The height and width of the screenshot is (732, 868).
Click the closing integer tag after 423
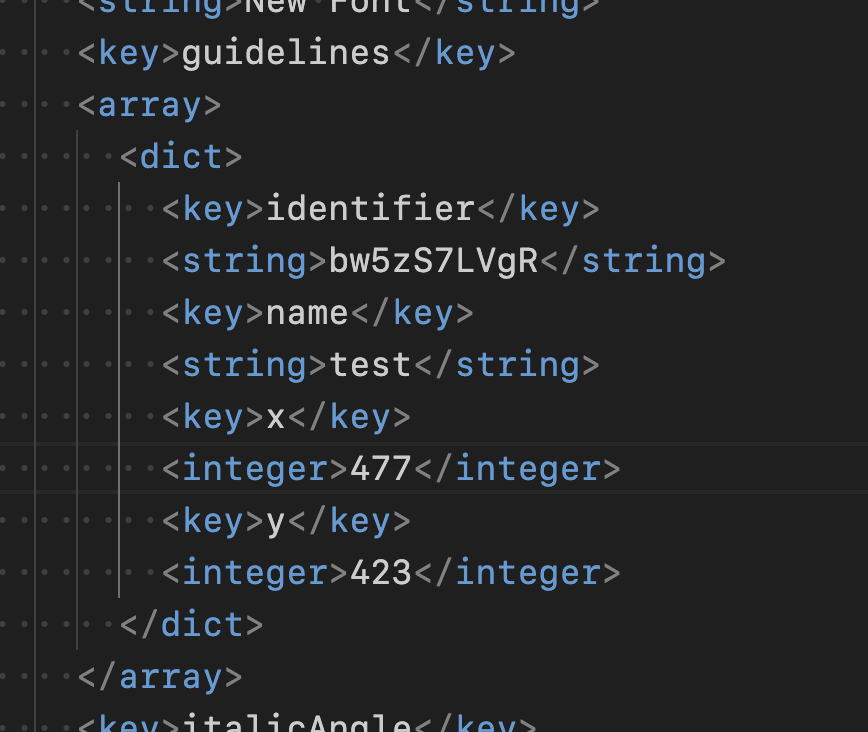[517, 573]
